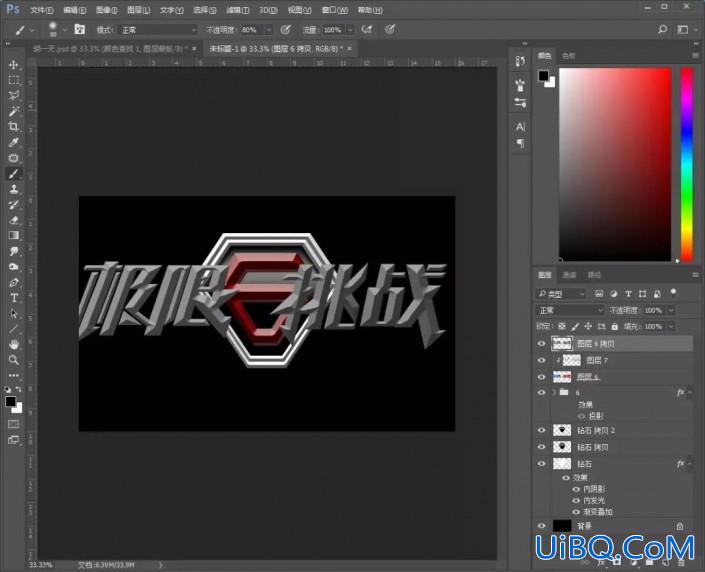This screenshot has height=572, width=705.
Task: Open the 滤镜(T) menu
Action: click(x=237, y=10)
